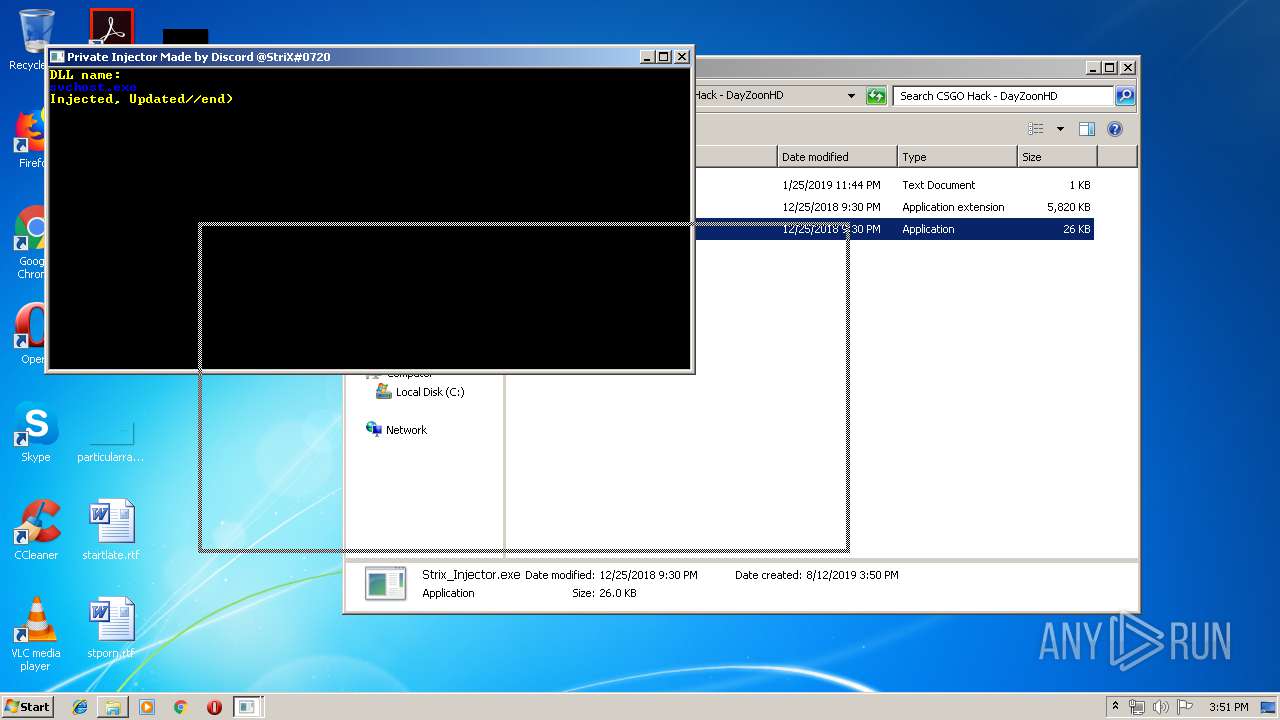1280x720 pixels.
Task: Click the 3:51 PM taskbar clock
Action: click(x=1228, y=707)
